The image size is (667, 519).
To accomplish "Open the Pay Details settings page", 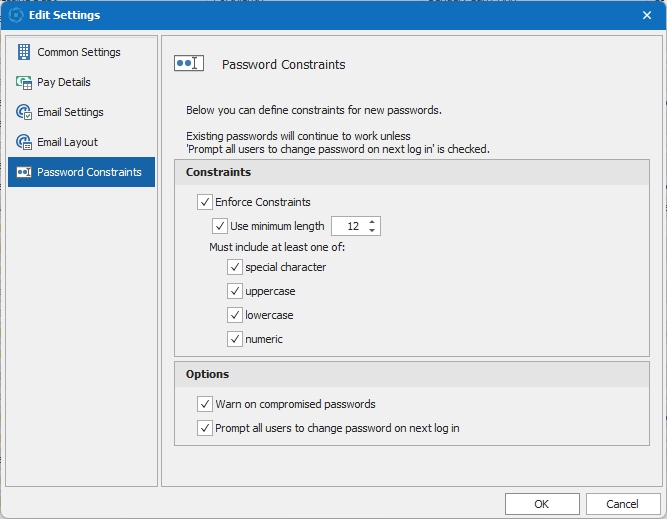I will pyautogui.click(x=64, y=82).
